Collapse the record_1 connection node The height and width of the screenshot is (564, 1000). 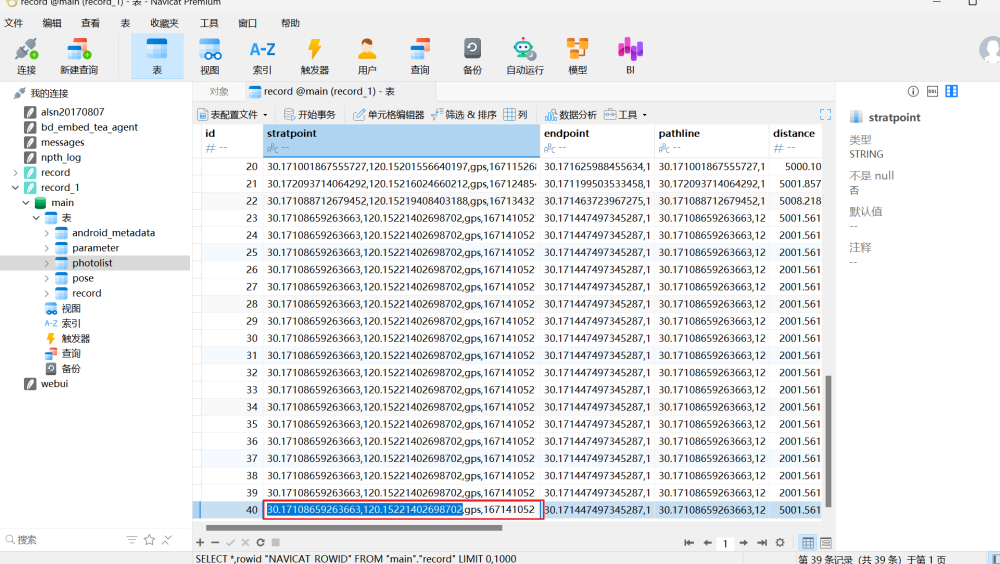(x=15, y=188)
